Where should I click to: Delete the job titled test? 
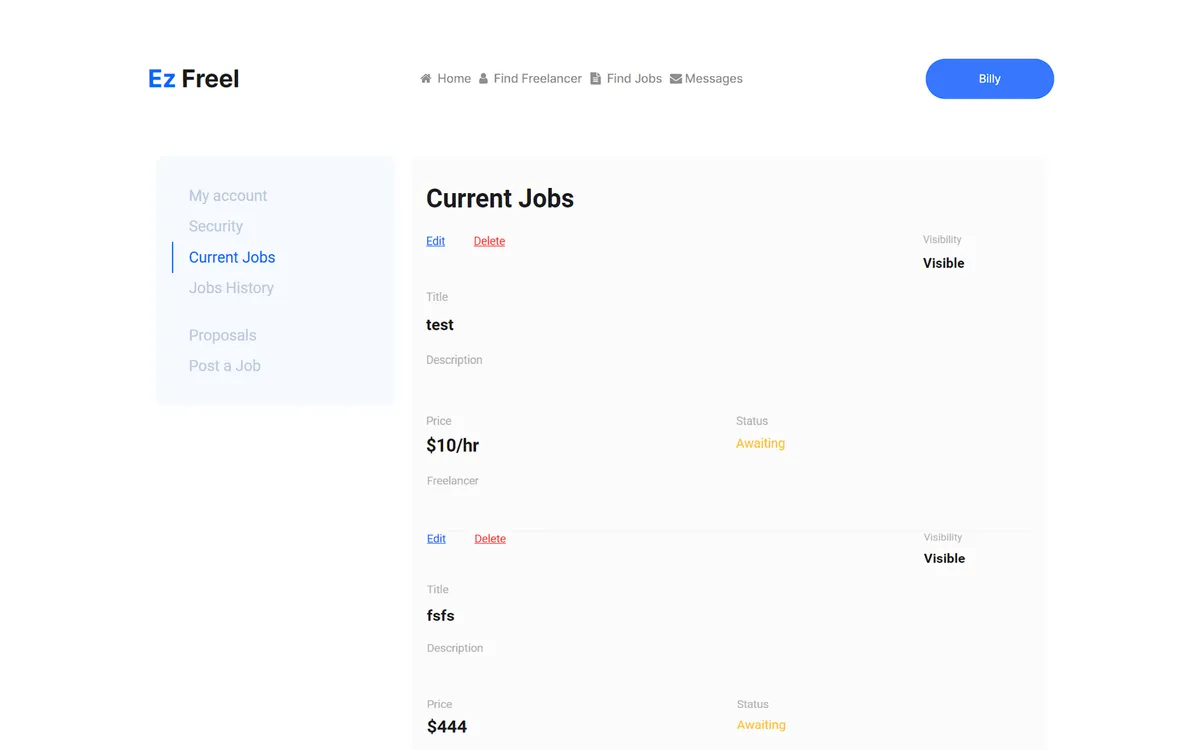tap(489, 241)
